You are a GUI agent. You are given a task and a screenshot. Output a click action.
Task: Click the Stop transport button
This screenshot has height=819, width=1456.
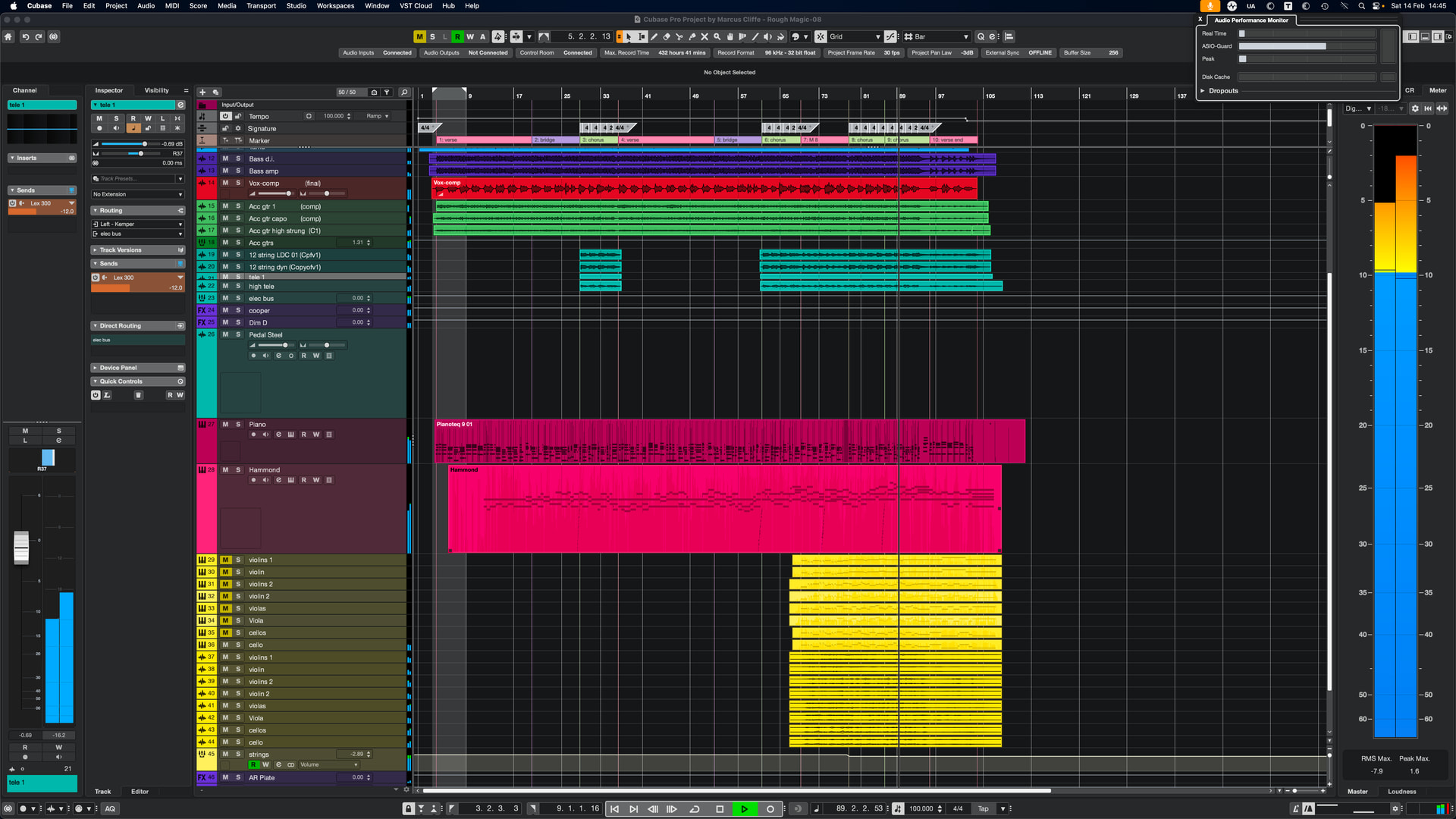(720, 809)
